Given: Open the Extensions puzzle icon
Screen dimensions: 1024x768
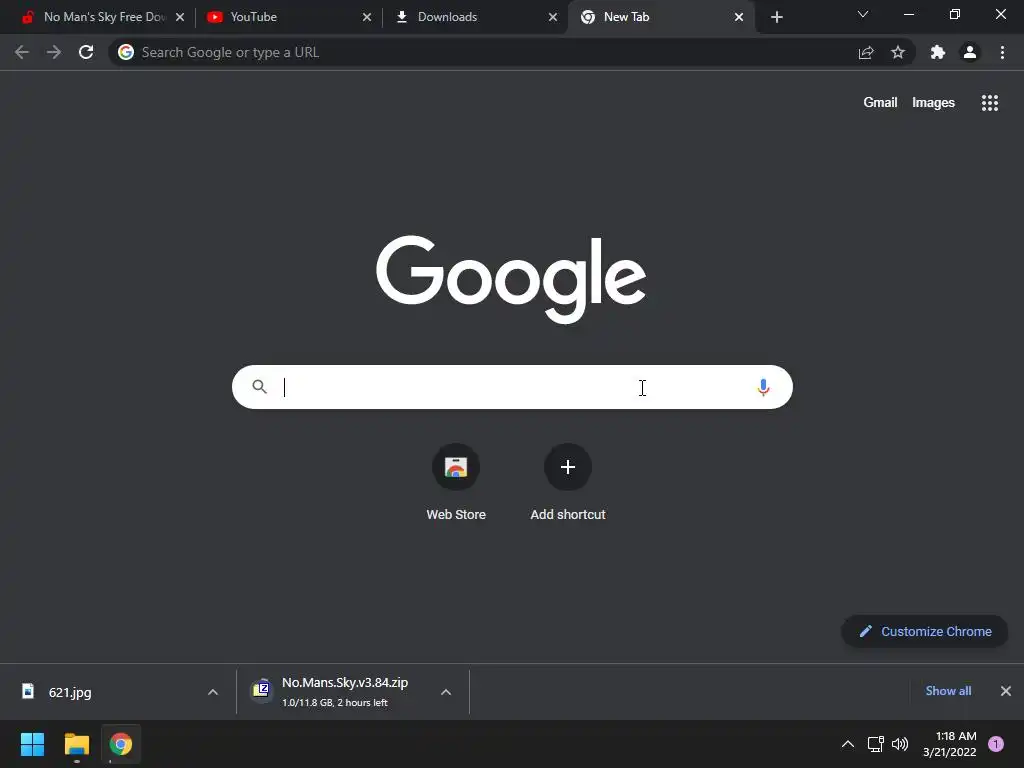Looking at the screenshot, I should point(938,52).
